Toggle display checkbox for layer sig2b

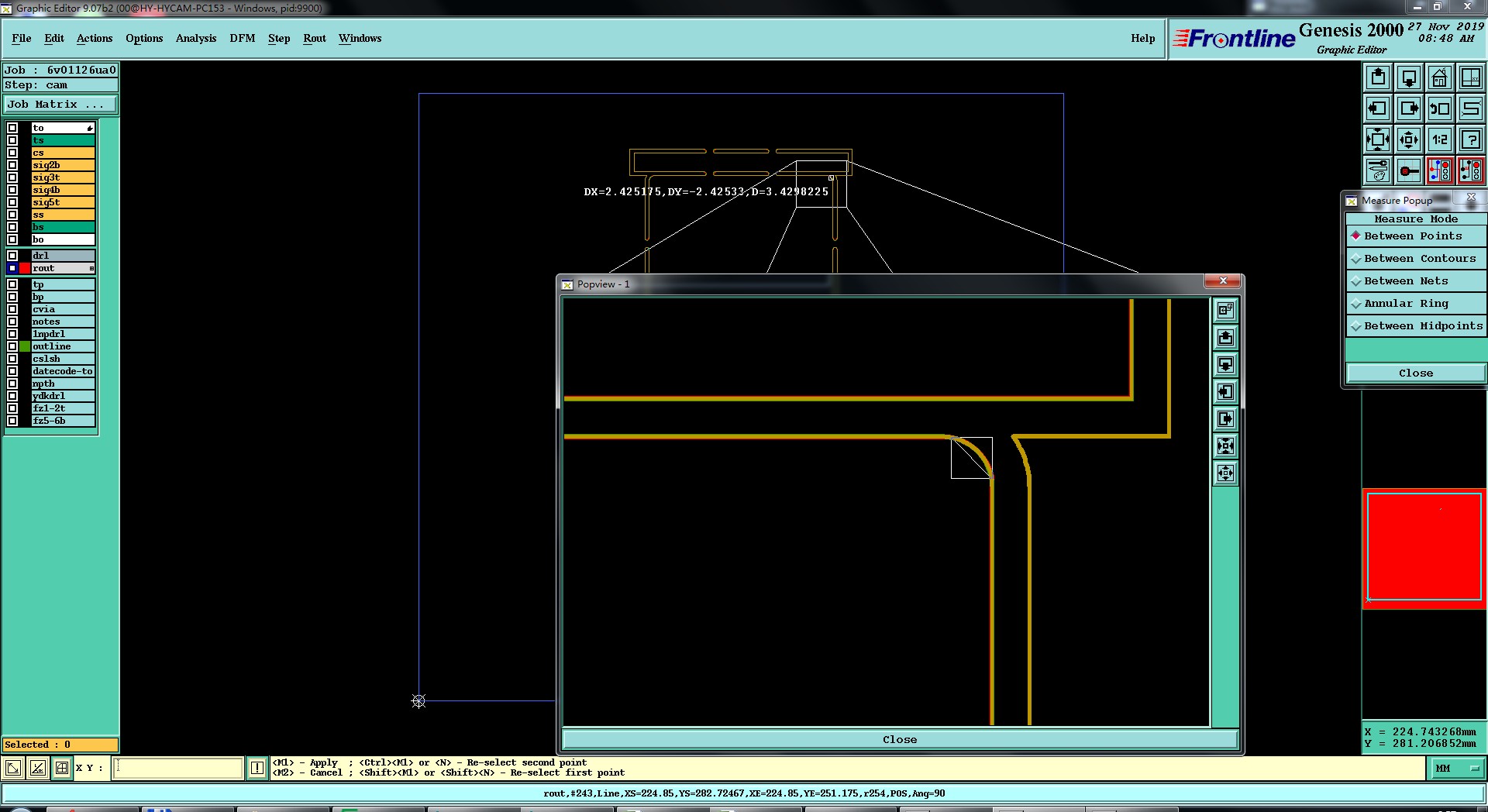[x=12, y=165]
